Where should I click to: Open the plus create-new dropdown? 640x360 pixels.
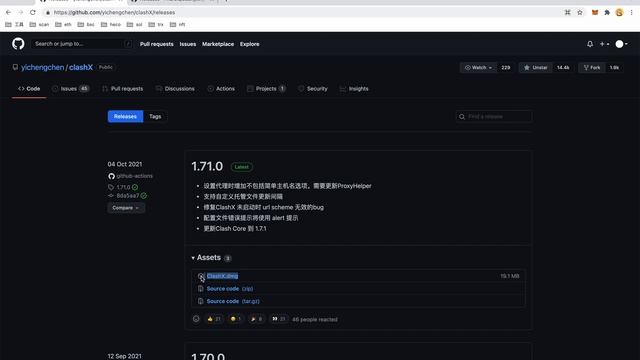604,44
